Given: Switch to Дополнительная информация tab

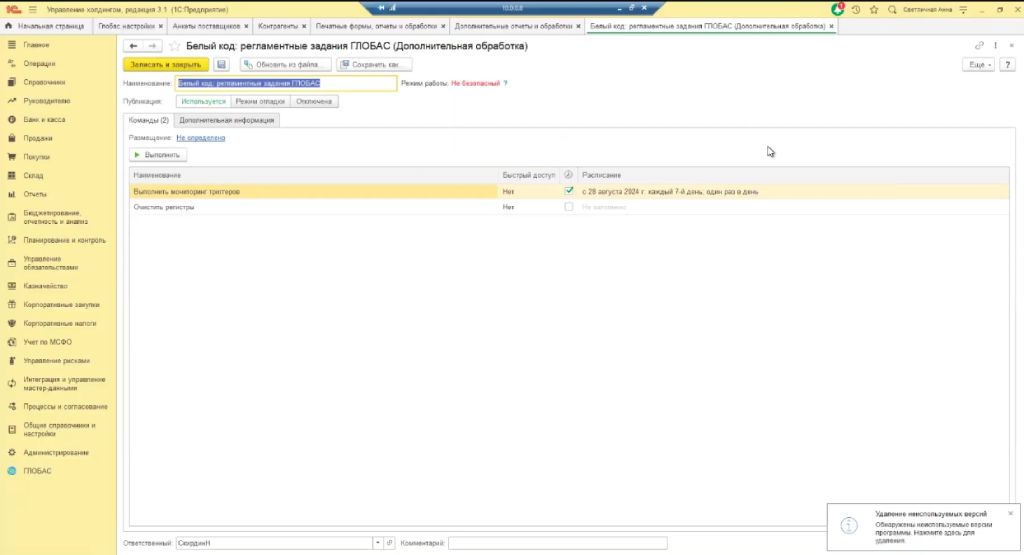Looking at the screenshot, I should [x=227, y=120].
